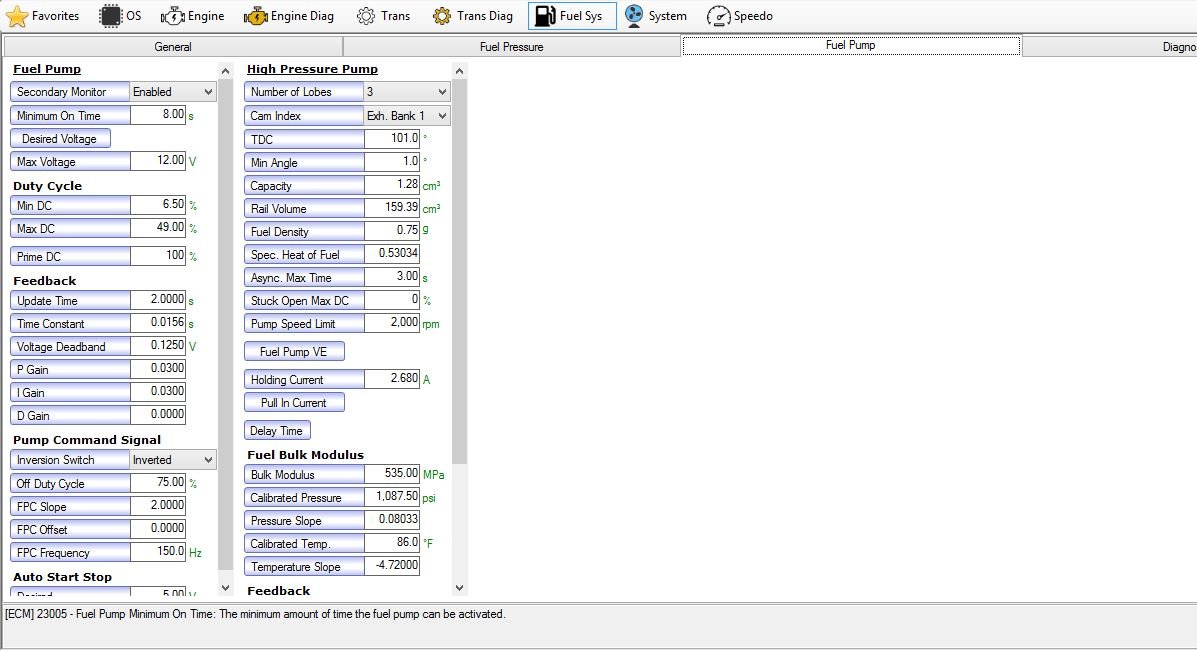Click the I Gain value field
1197x651 pixels.
[158, 392]
